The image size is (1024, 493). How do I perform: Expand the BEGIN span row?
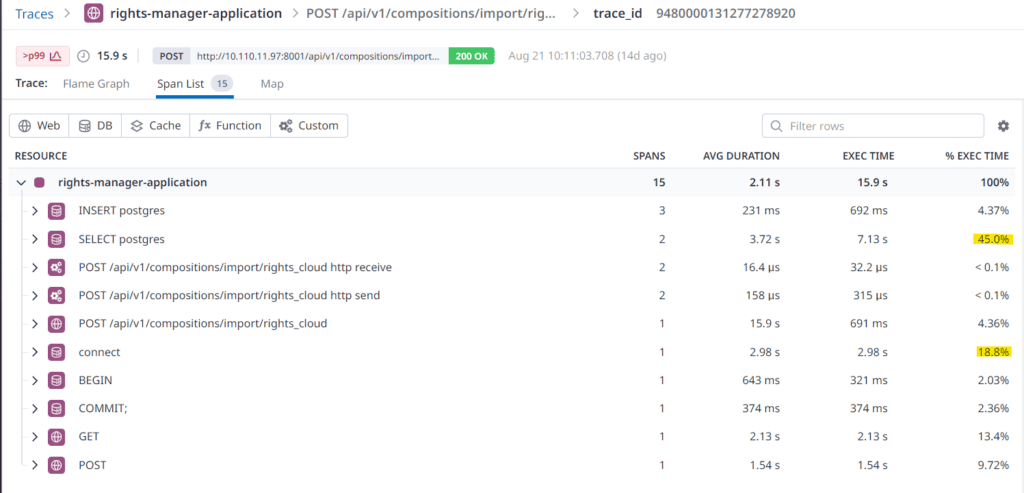(34, 380)
